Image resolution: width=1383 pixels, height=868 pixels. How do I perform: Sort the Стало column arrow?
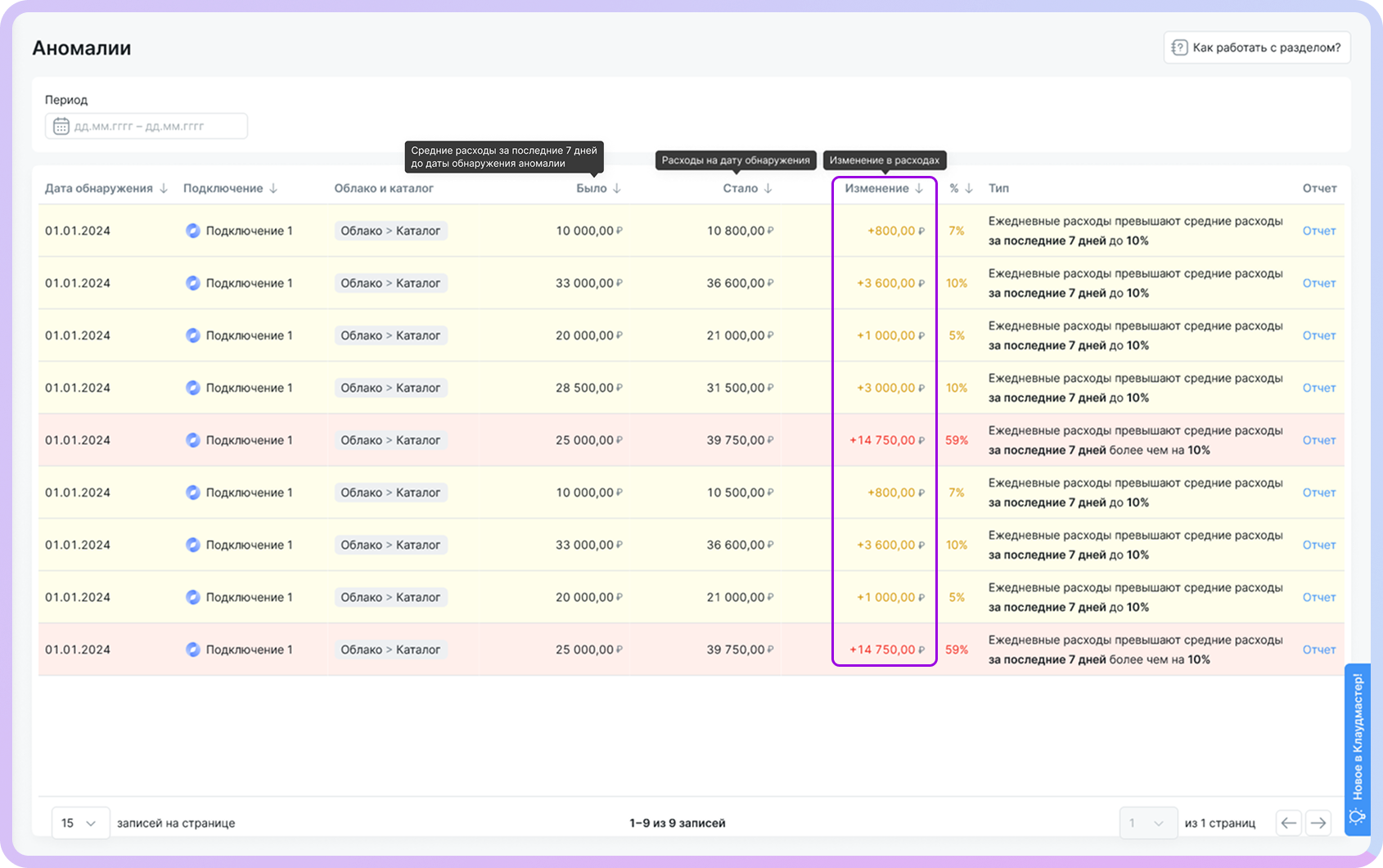tap(768, 188)
